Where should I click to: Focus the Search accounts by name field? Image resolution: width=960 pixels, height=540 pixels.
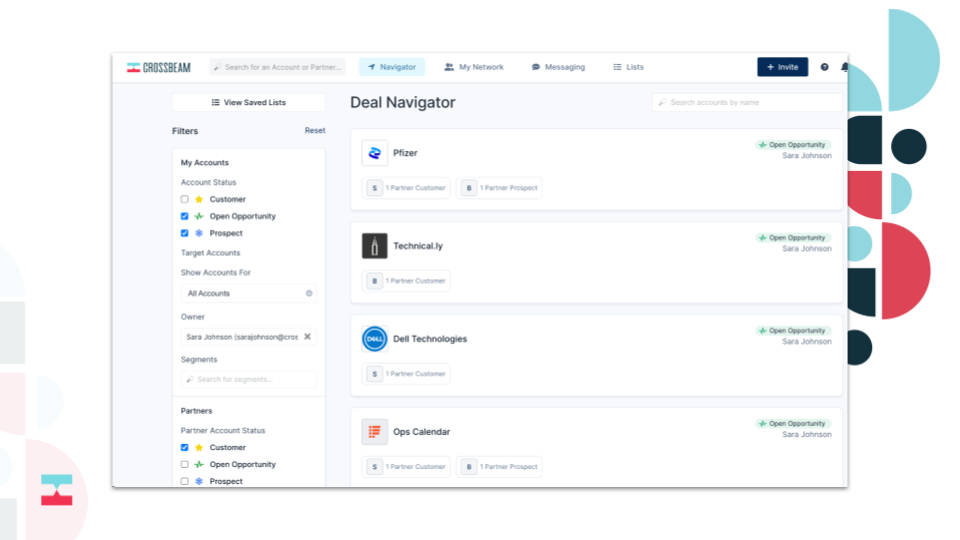tap(750, 102)
